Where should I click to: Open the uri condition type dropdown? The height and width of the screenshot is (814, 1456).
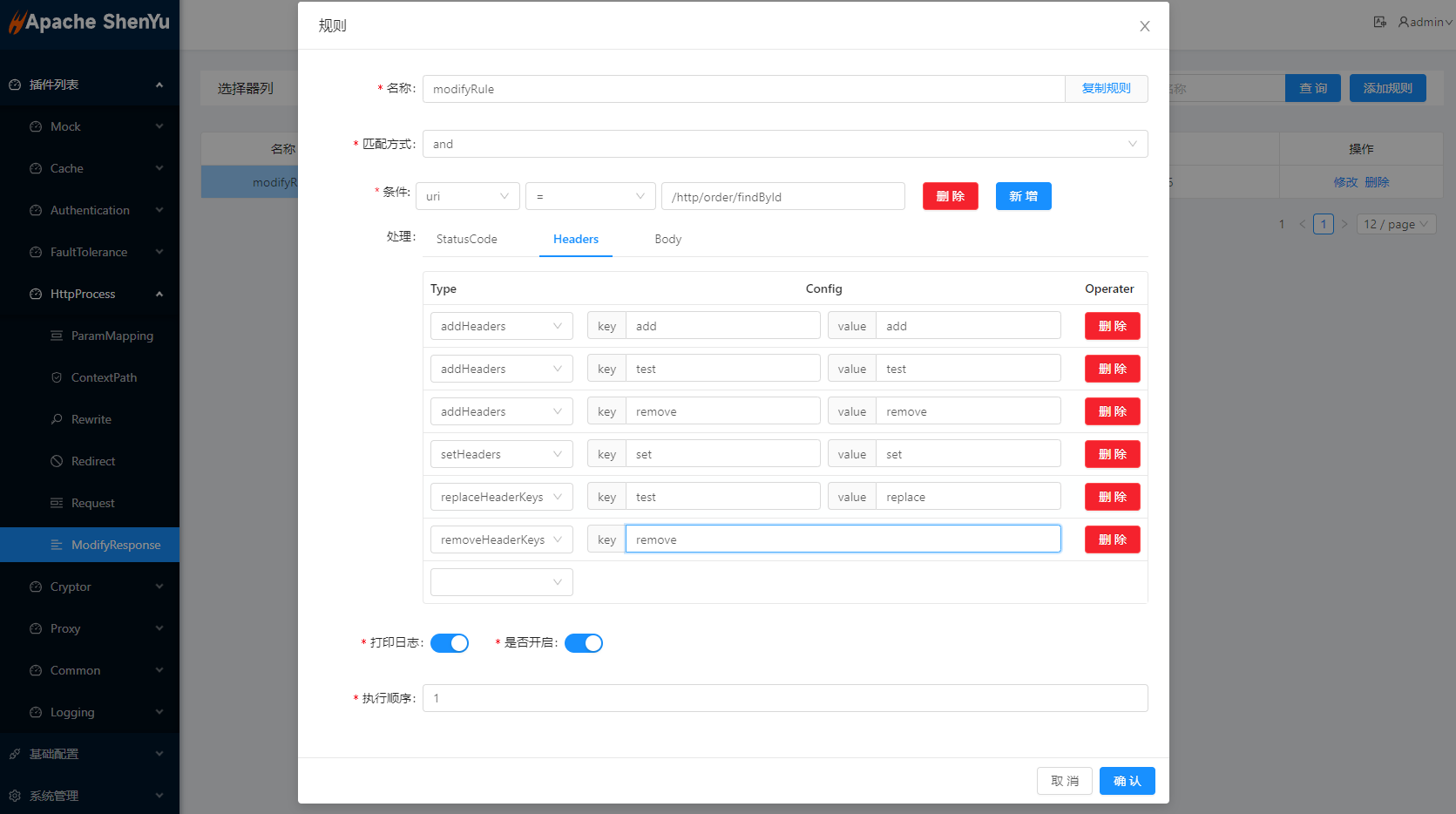tap(467, 196)
